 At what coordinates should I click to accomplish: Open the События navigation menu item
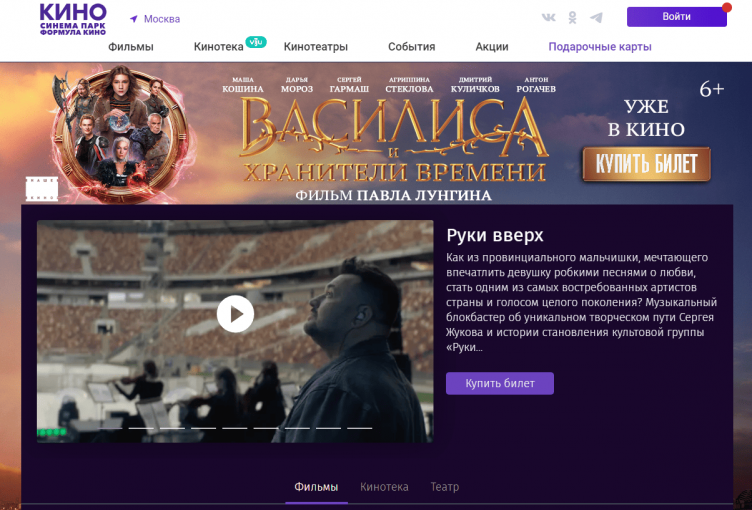(x=411, y=47)
